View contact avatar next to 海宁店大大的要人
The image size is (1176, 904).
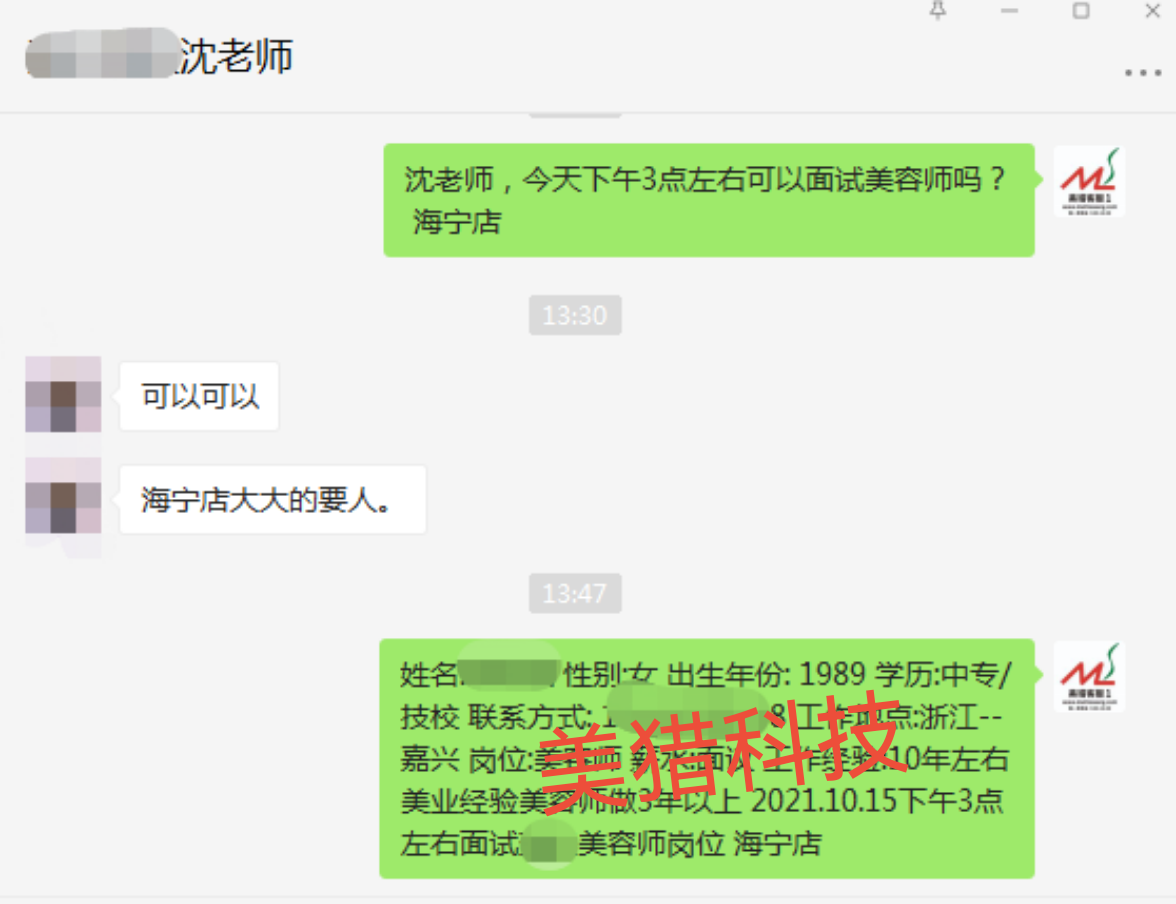click(x=63, y=496)
